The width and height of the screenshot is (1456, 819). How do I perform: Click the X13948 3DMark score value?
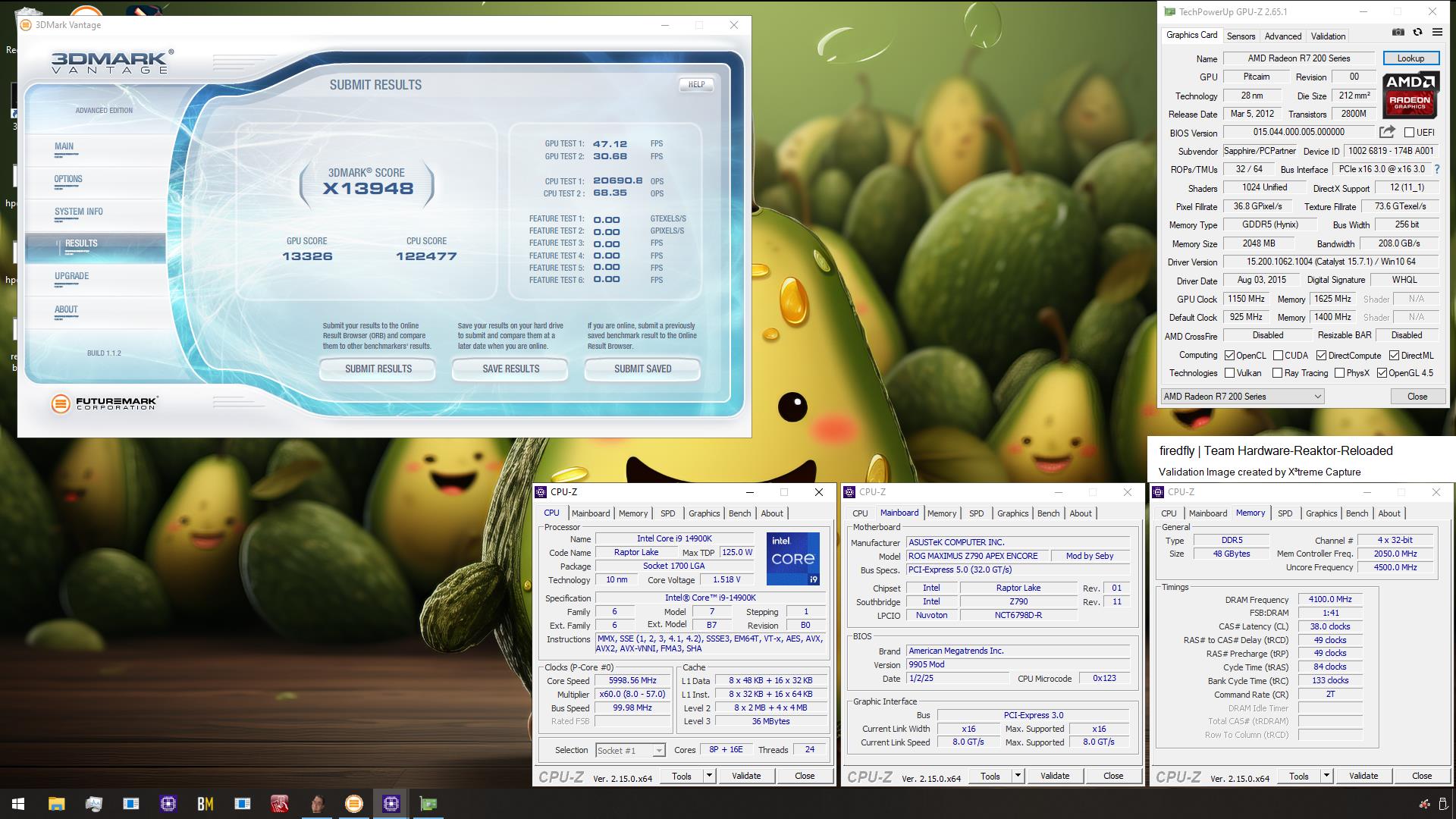pyautogui.click(x=368, y=189)
